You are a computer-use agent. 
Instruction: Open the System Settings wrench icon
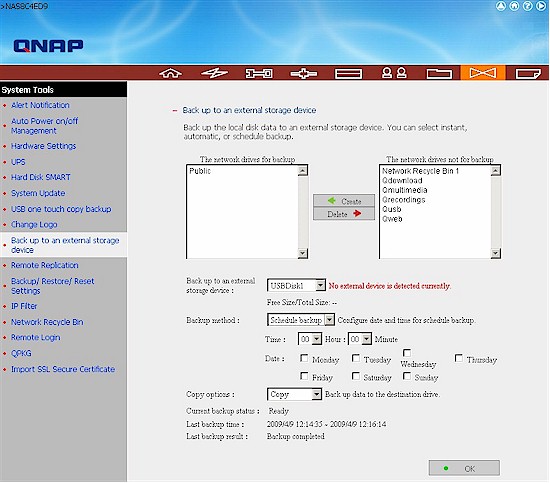pyautogui.click(x=259, y=73)
